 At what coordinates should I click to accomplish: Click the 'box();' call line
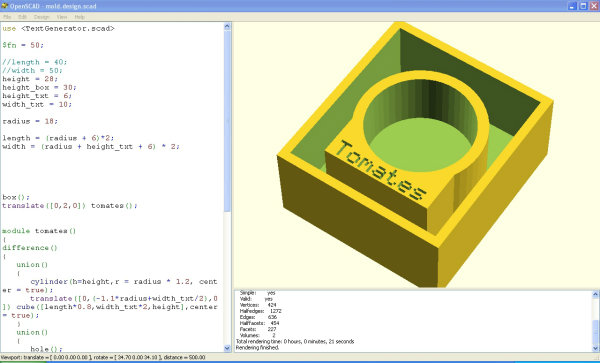pos(16,197)
